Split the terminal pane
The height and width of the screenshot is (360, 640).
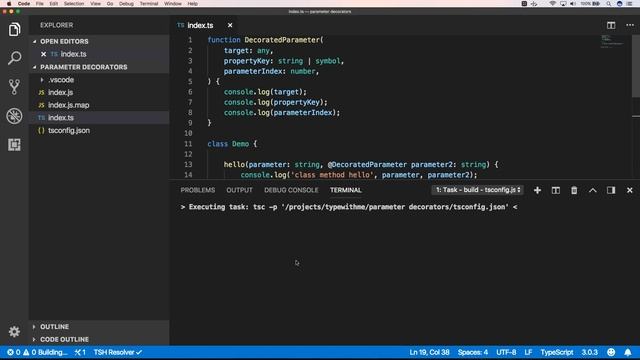coord(556,190)
